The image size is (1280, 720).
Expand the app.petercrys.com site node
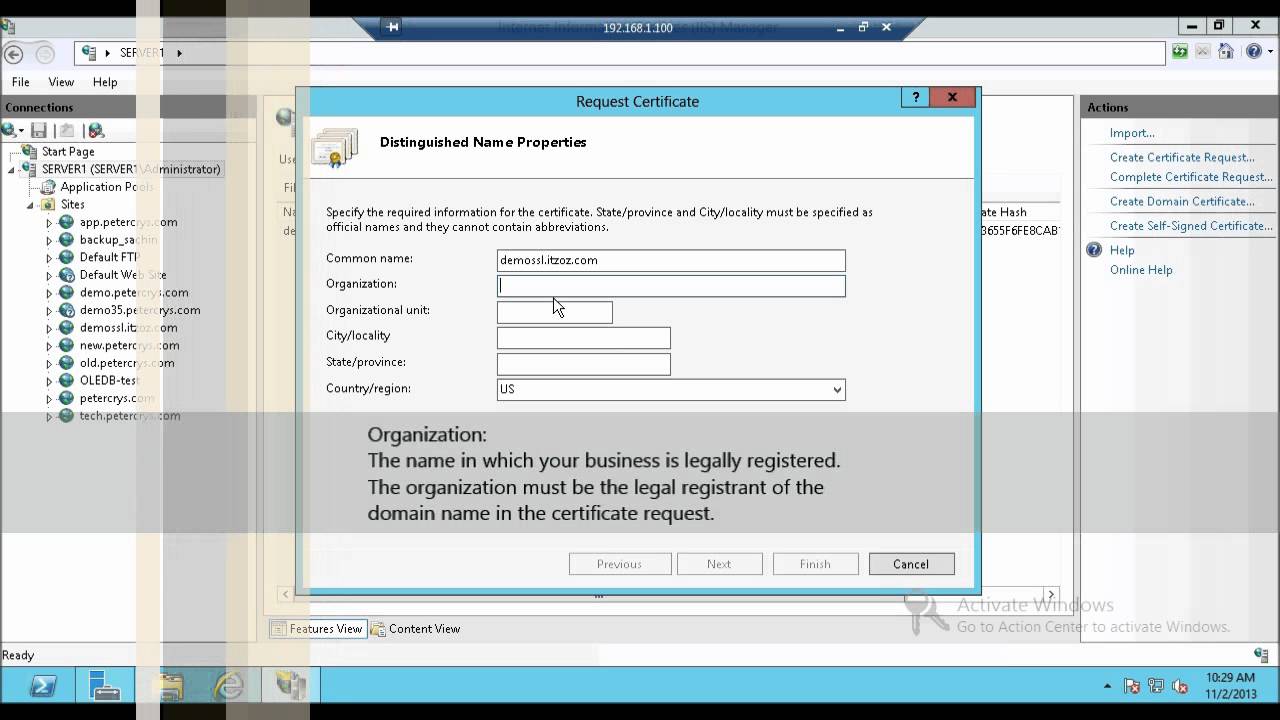[x=49, y=223]
